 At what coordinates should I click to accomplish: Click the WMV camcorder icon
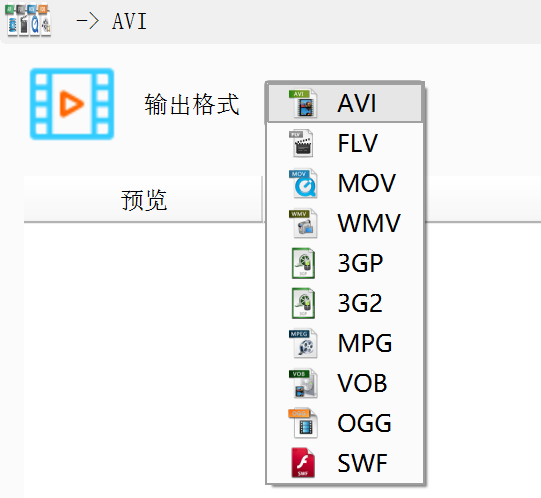point(303,223)
